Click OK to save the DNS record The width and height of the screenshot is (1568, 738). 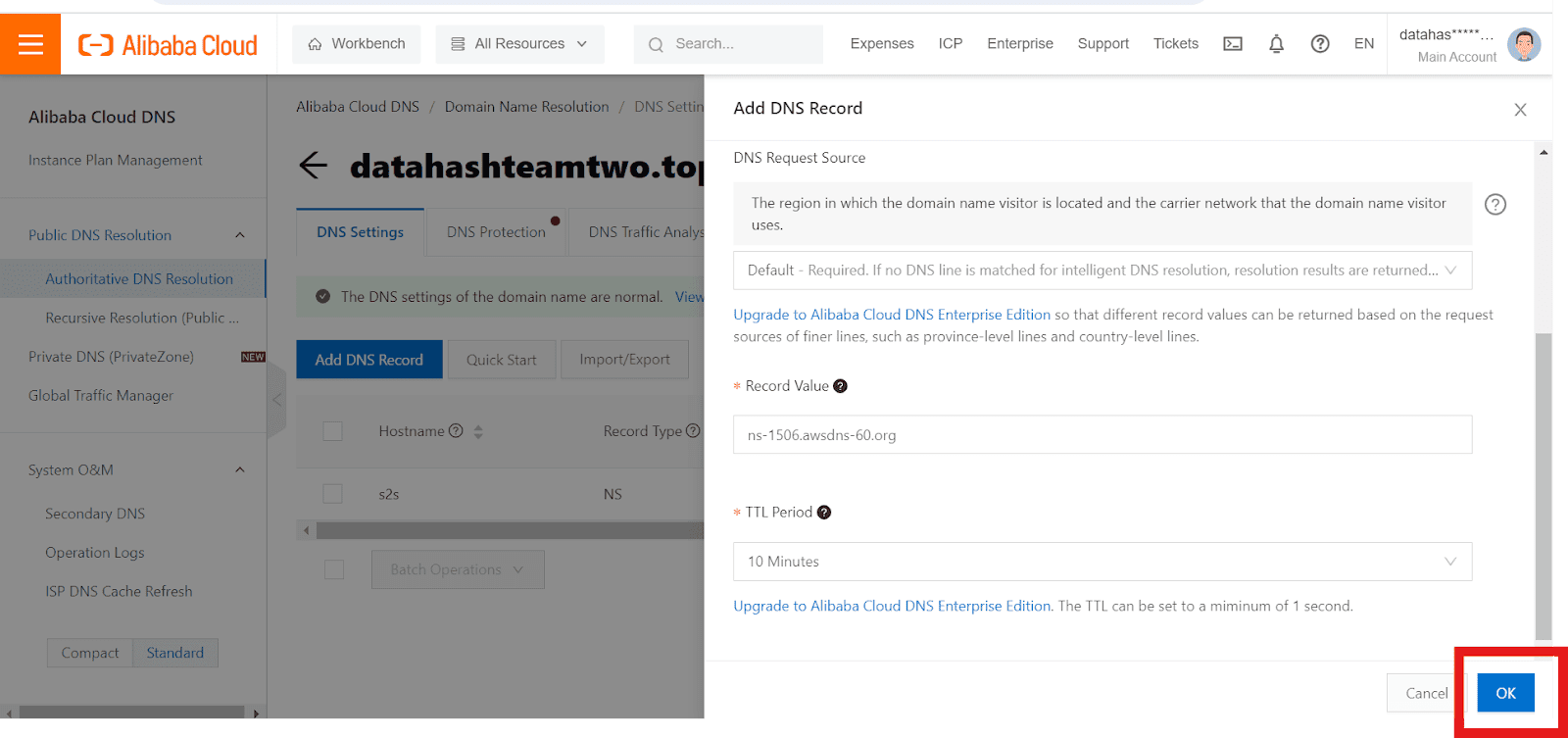pyautogui.click(x=1506, y=693)
